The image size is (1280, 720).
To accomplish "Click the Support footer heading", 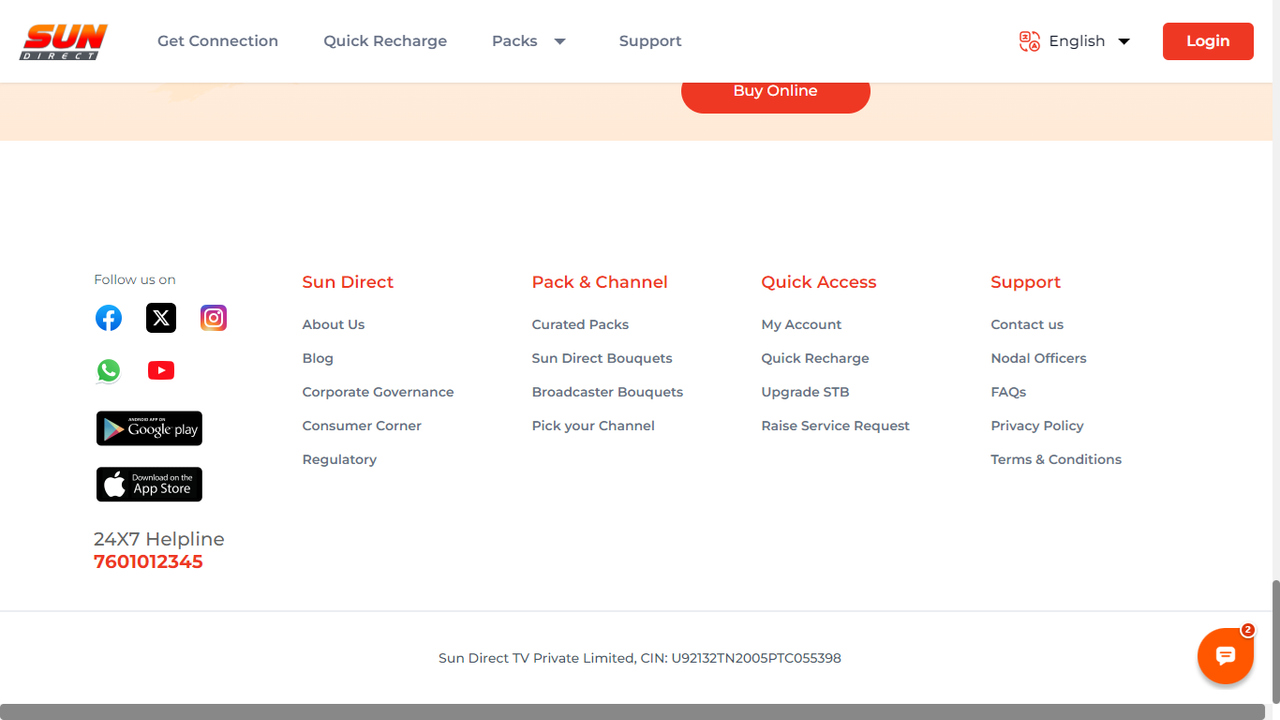I will [x=1026, y=282].
